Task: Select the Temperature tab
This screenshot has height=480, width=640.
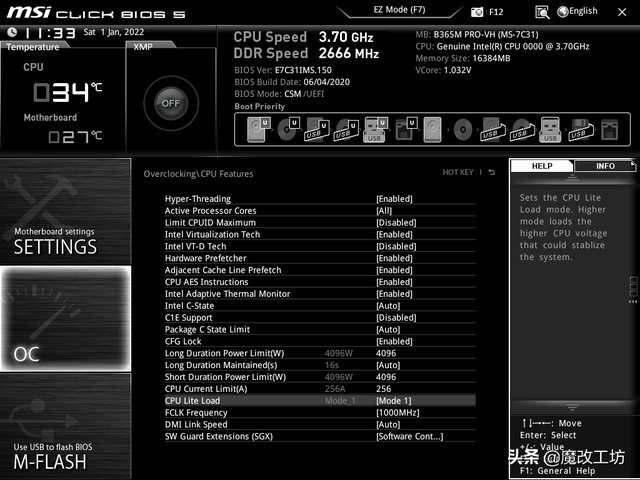Action: point(33,47)
